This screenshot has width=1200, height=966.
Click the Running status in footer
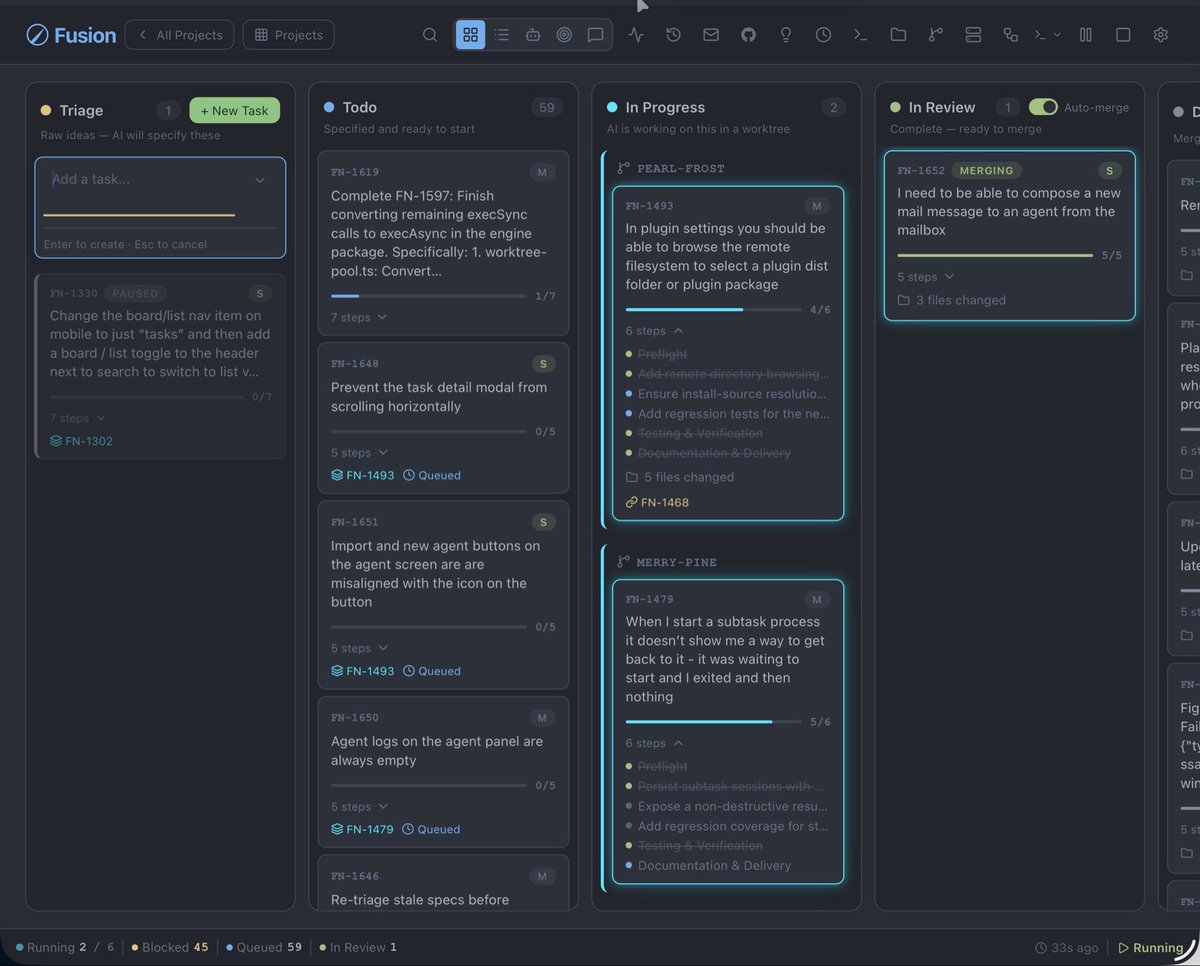click(65, 947)
